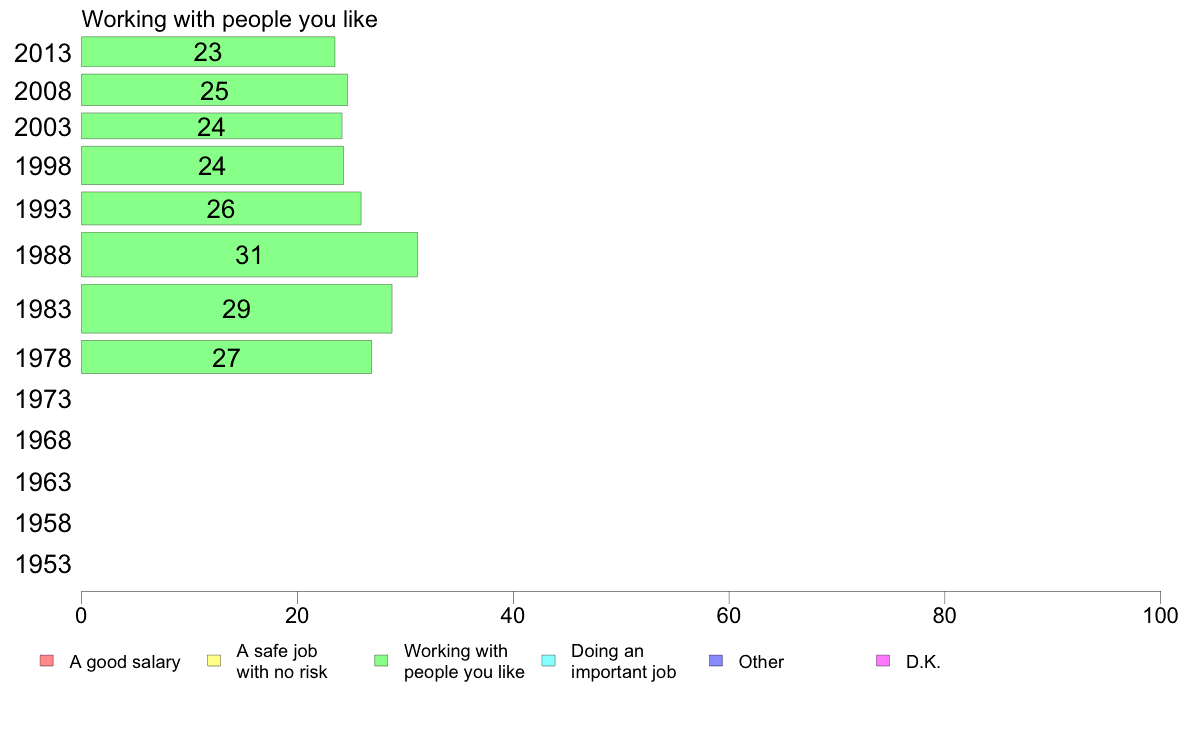Click the cyan 'Doing an important job' swatch

(x=549, y=661)
